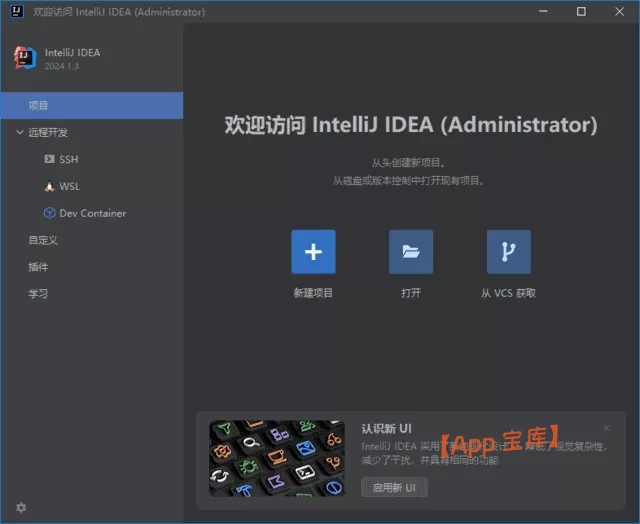The height and width of the screenshot is (524, 640).
Task: Click the Open folder icon
Action: pos(411,252)
